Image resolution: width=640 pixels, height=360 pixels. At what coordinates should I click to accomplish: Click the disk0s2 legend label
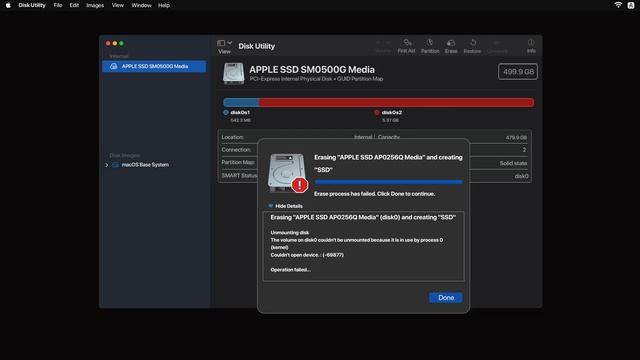tap(392, 112)
